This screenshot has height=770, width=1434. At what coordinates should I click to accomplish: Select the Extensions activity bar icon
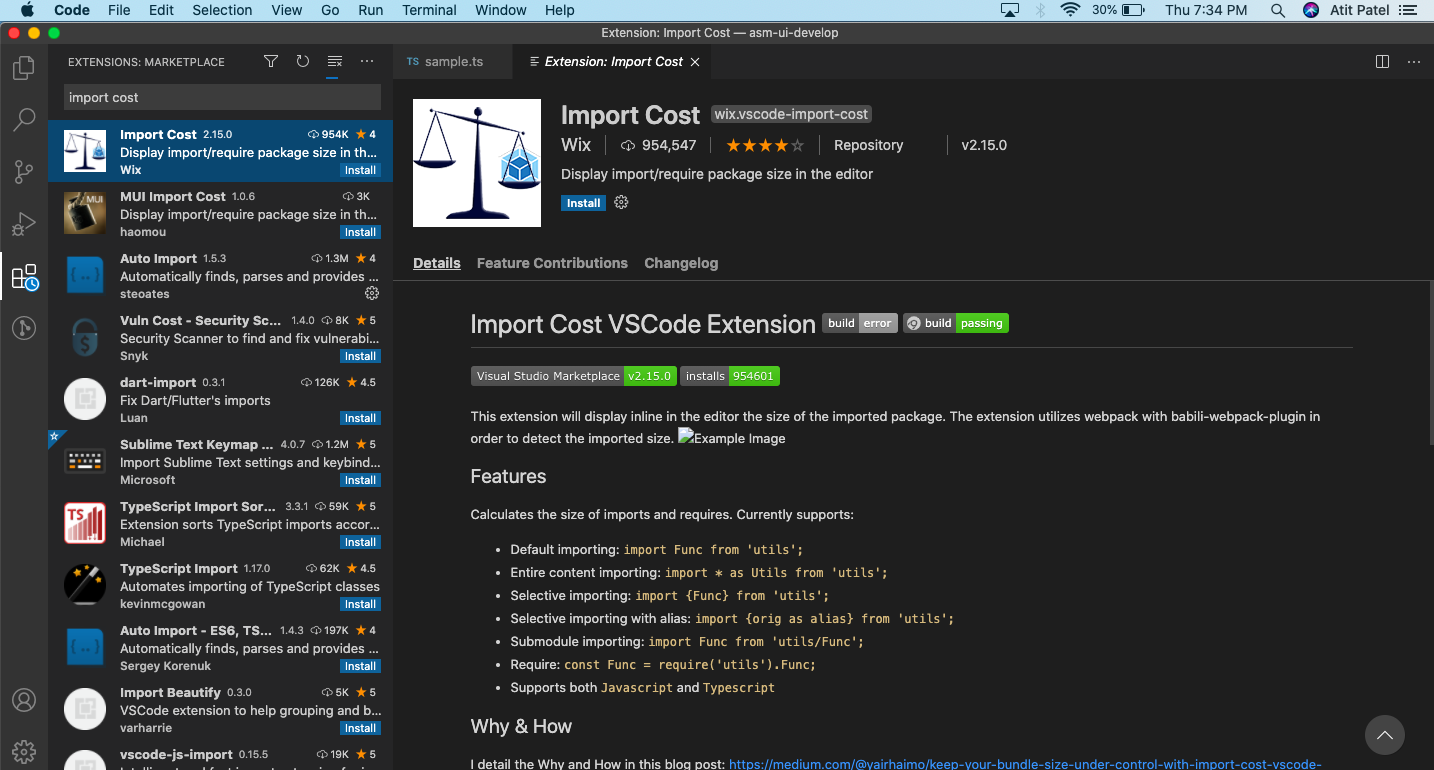24,277
